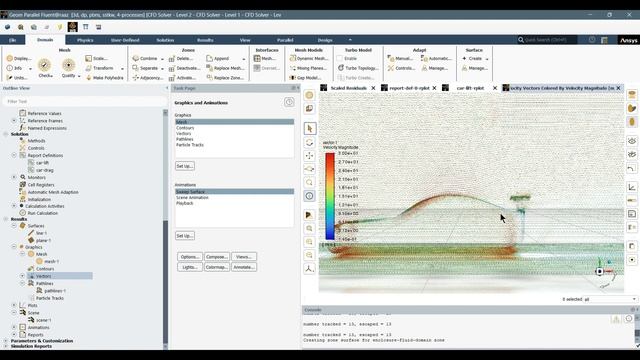Viewport: 640px width, 360px height.
Task: Click Deactivate zones option
Action: pyautogui.click(x=184, y=68)
